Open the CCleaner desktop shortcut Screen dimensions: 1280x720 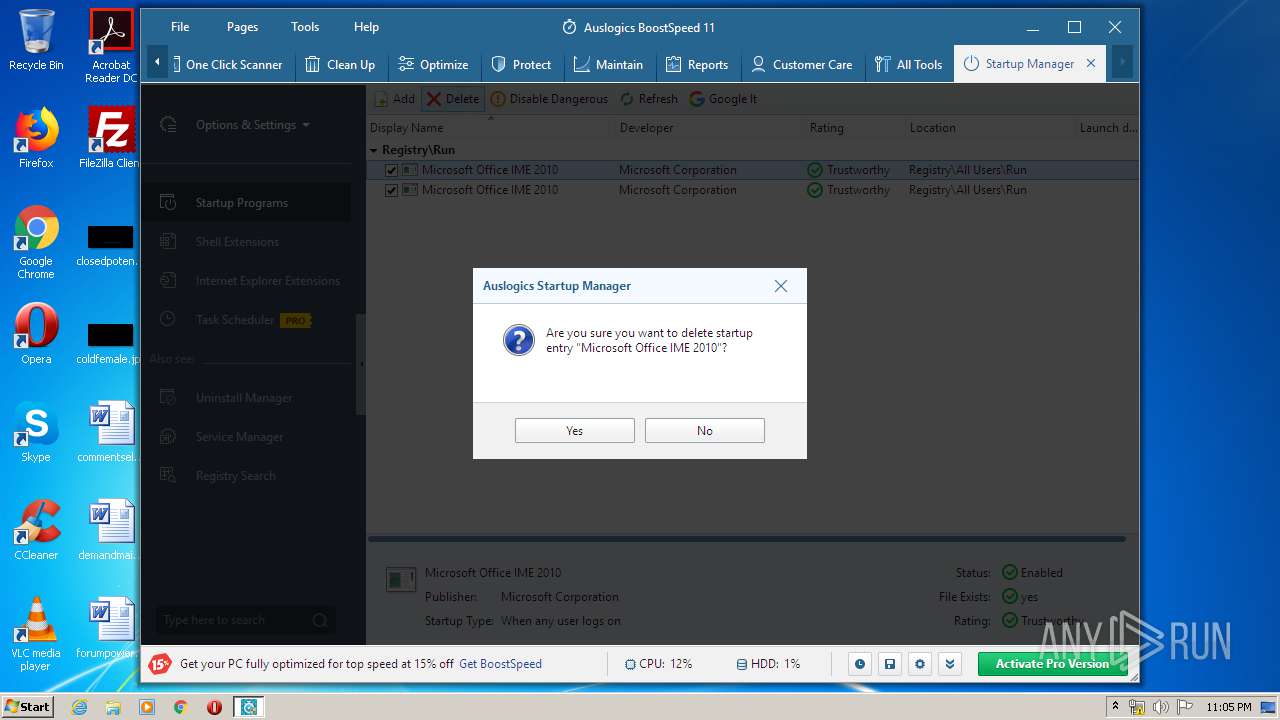(36, 530)
